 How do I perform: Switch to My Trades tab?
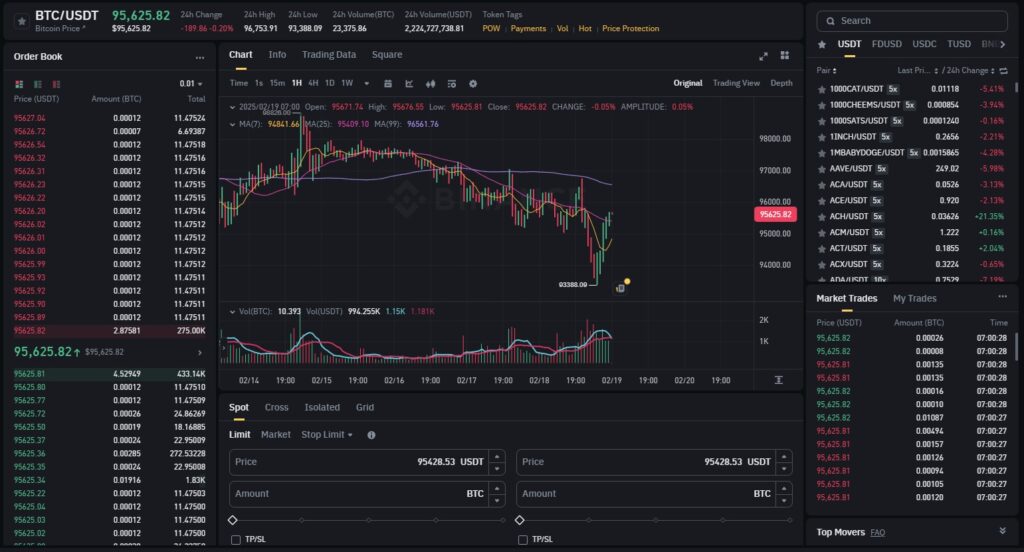(x=915, y=299)
